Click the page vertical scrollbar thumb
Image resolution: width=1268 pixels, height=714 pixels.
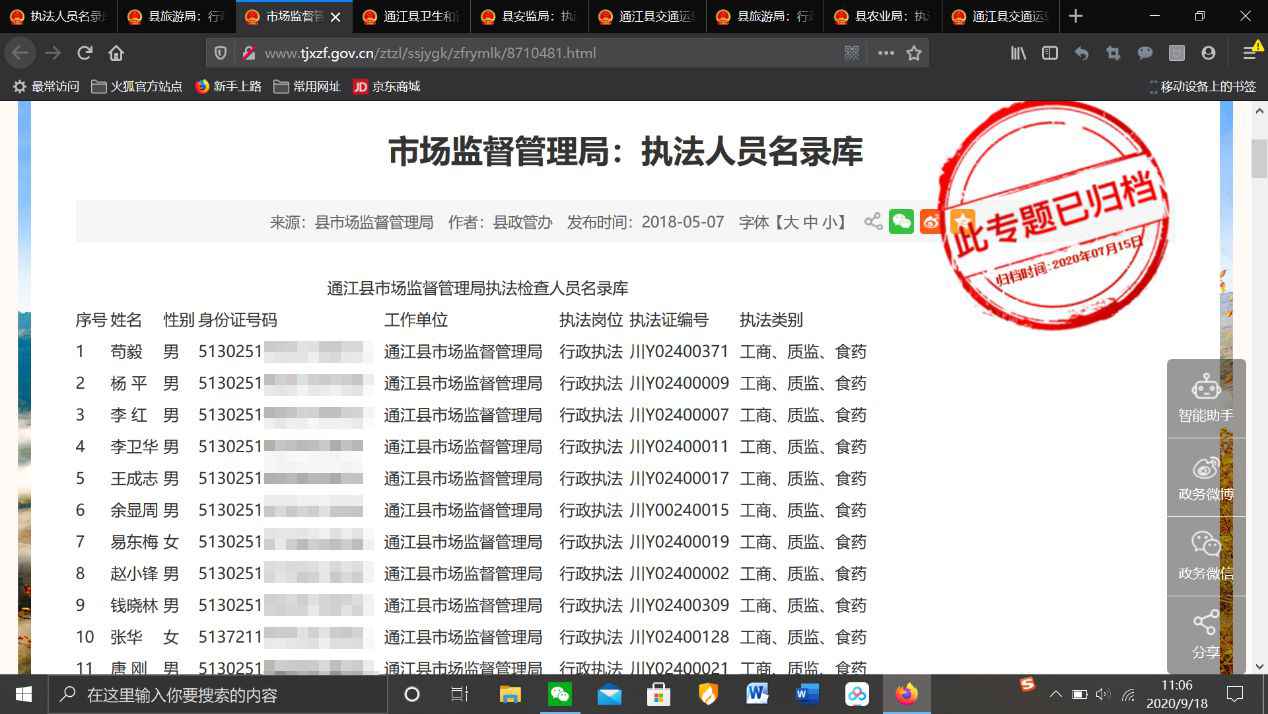pyautogui.click(x=1259, y=158)
